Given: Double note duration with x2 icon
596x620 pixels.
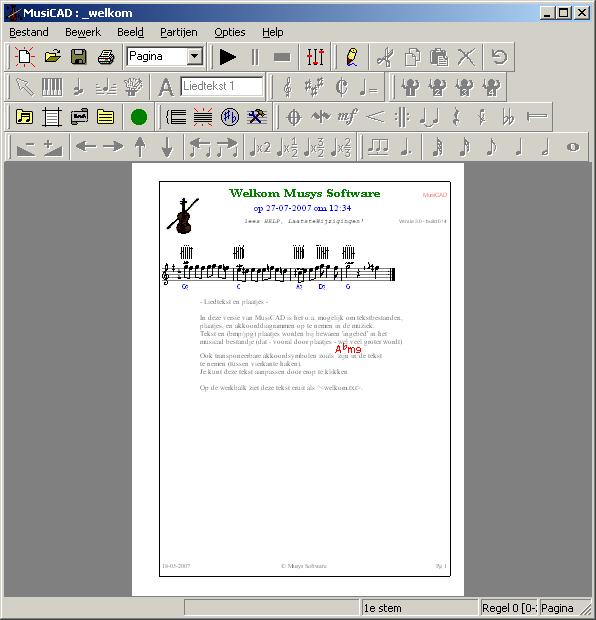Looking at the screenshot, I should coord(260,147).
